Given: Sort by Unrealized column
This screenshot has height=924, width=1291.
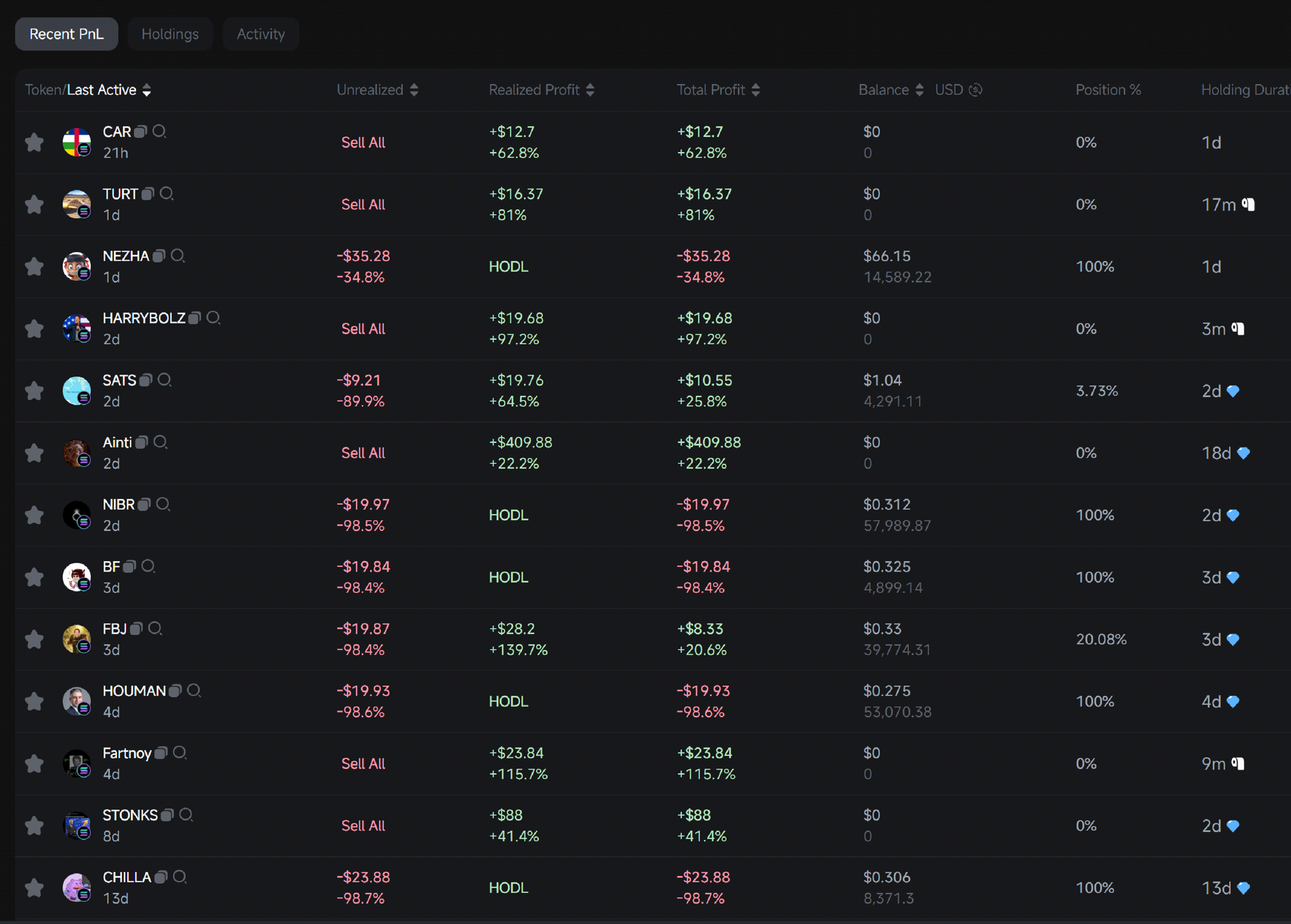Looking at the screenshot, I should pyautogui.click(x=414, y=90).
